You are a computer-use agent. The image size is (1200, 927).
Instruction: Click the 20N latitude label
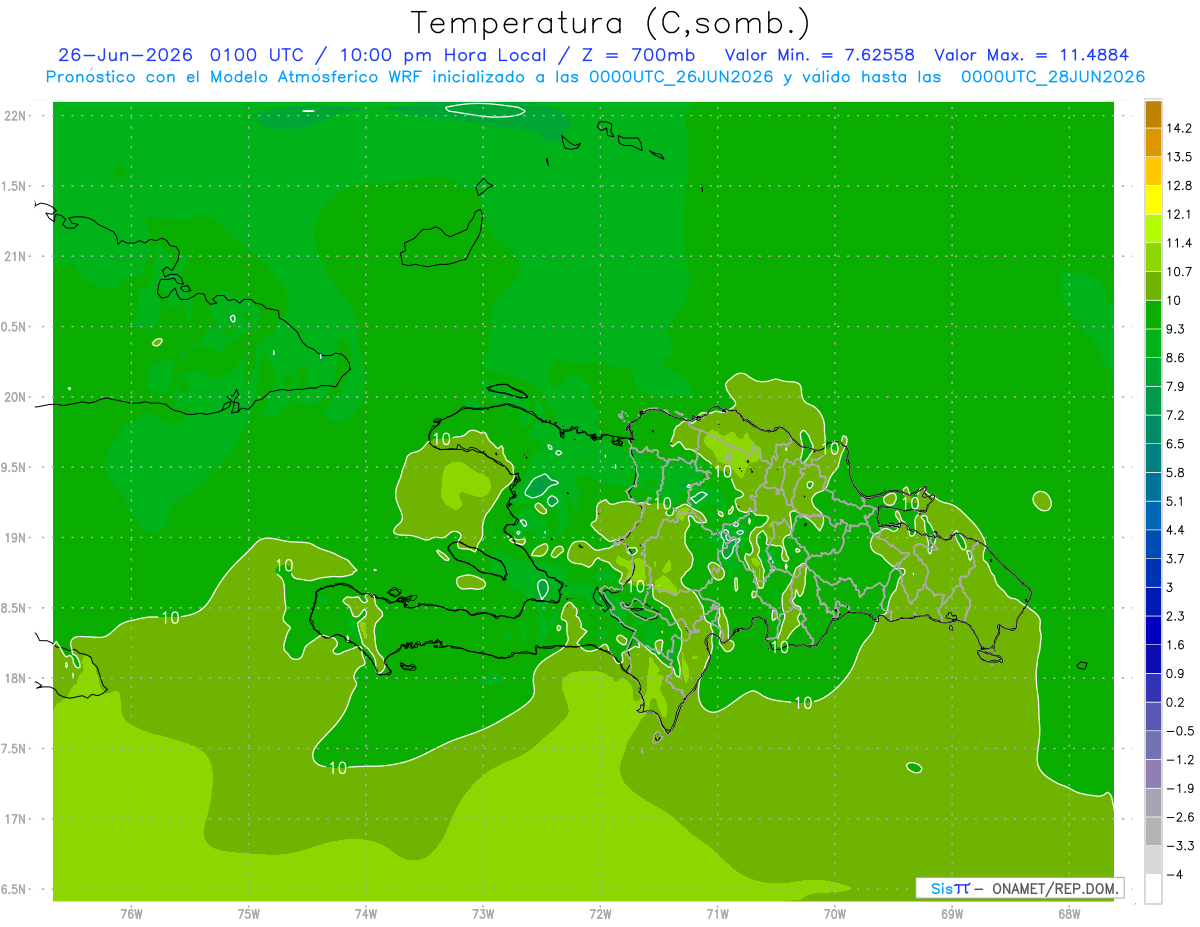[x=17, y=397]
